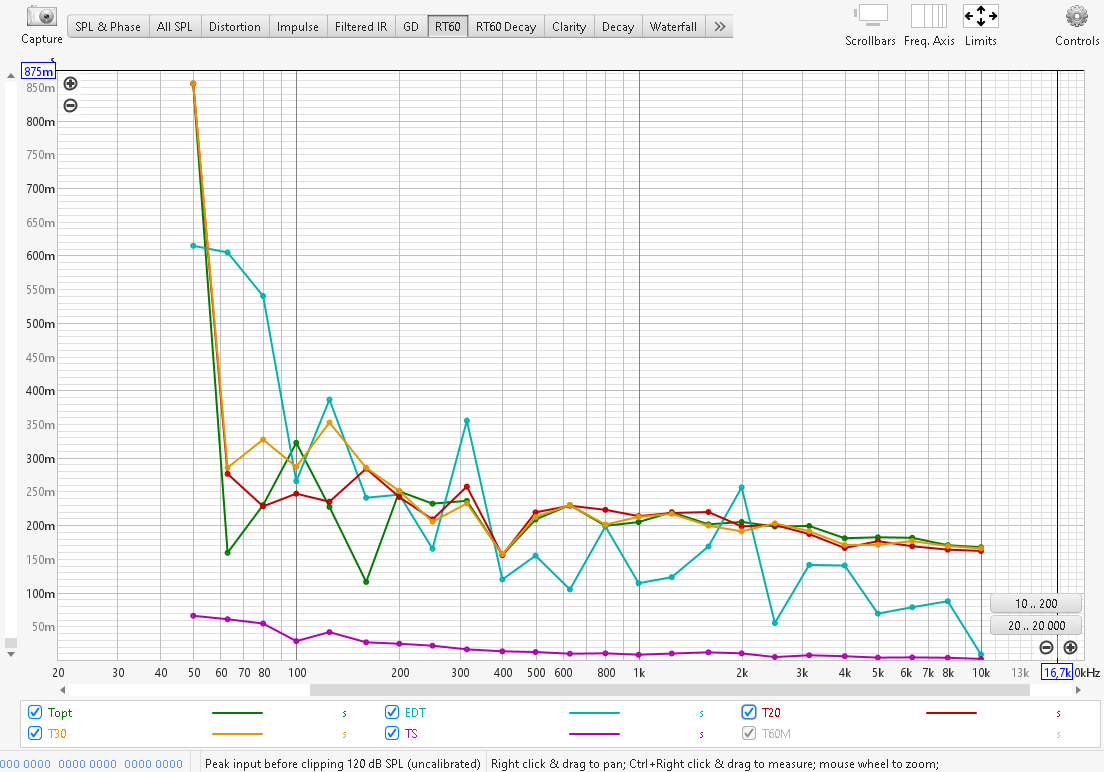Show more graph tabs via the double-chevron
This screenshot has width=1104, height=772.
[719, 27]
